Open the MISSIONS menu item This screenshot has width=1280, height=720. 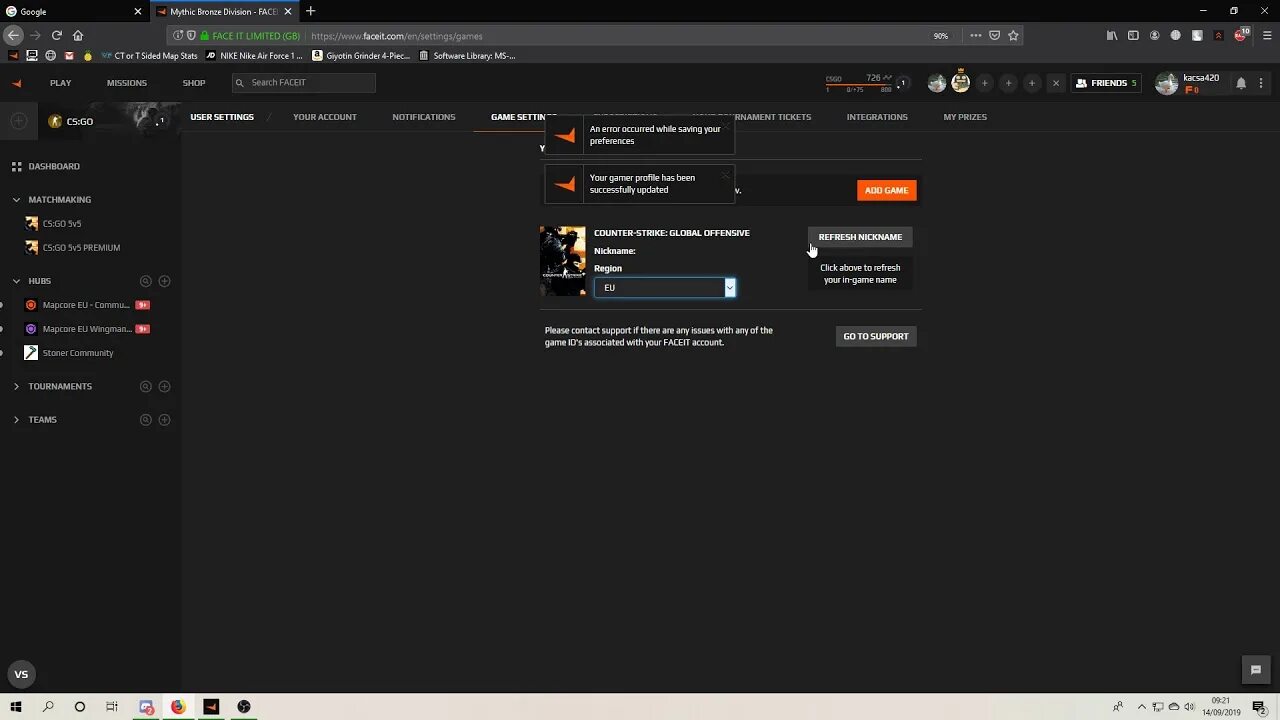[127, 83]
